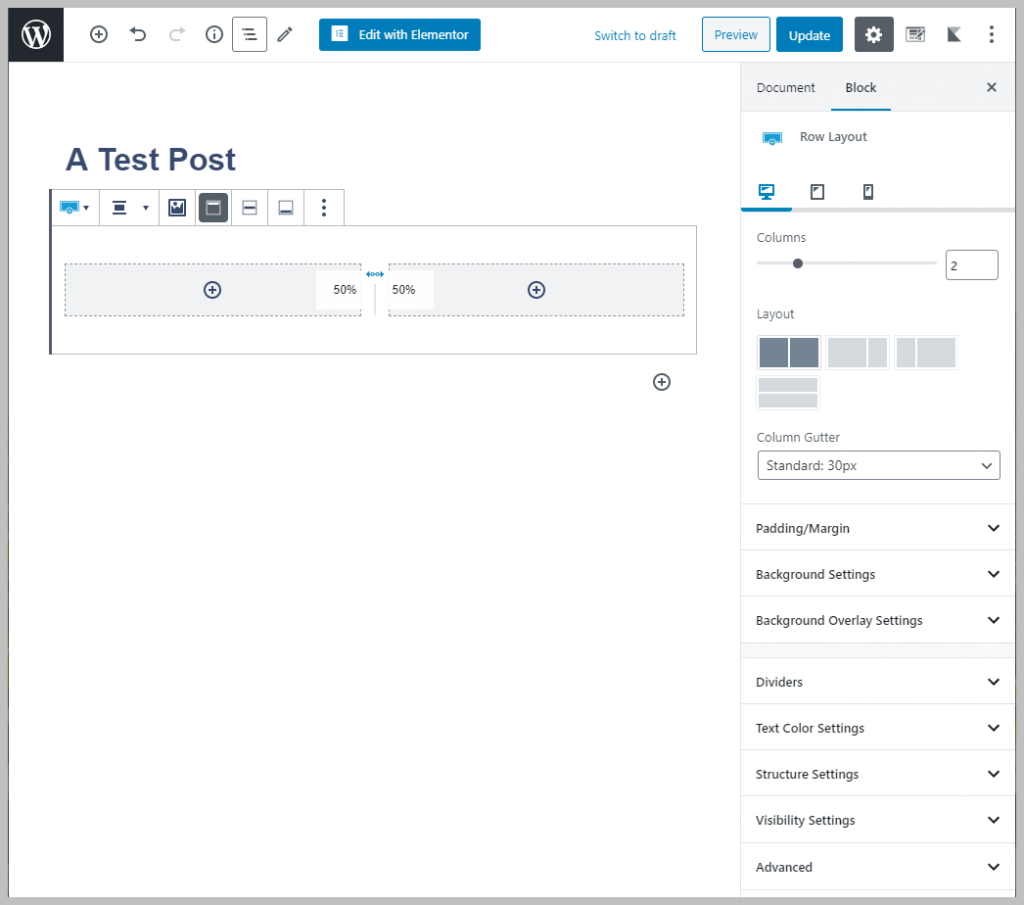Open the settings gear icon
The height and width of the screenshot is (905, 1024).
tap(874, 35)
